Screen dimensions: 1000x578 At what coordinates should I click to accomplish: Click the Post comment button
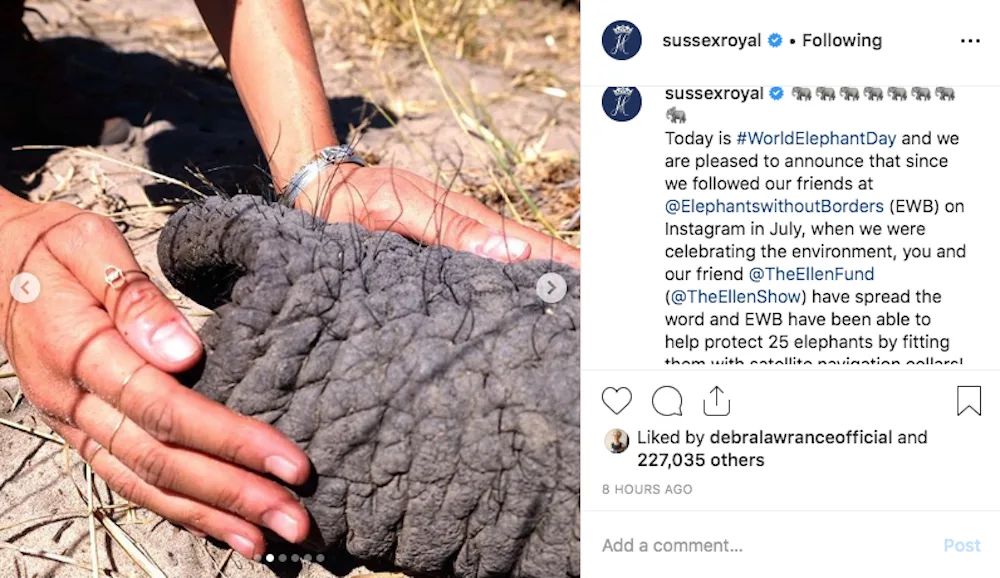coord(962,545)
